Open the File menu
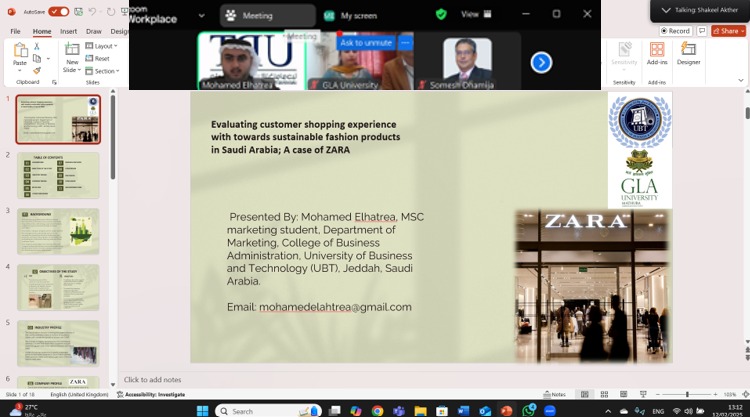The width and height of the screenshot is (750, 417). tap(15, 31)
